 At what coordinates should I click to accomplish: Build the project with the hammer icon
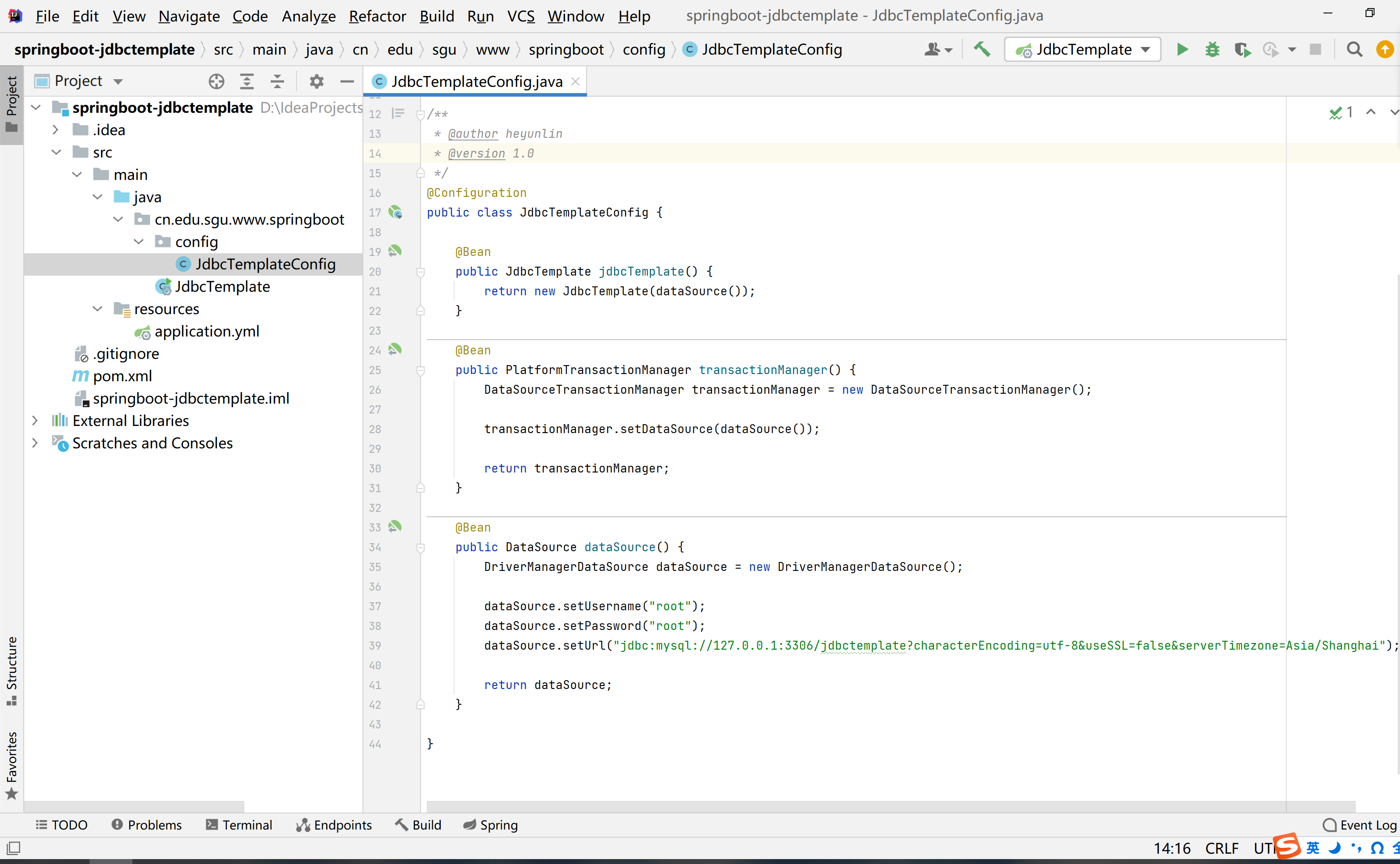(x=982, y=49)
